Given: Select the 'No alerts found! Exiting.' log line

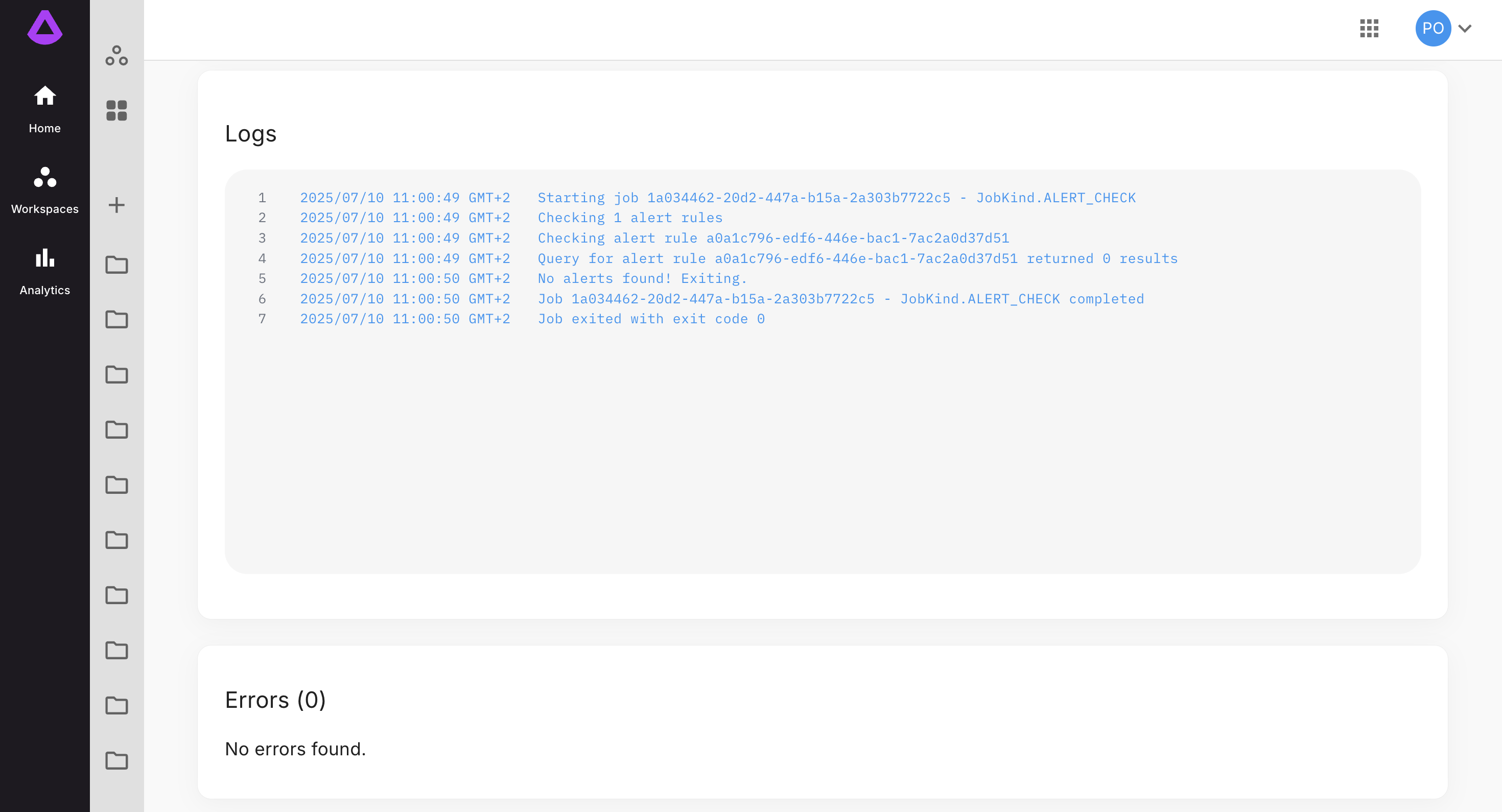Looking at the screenshot, I should 642,278.
